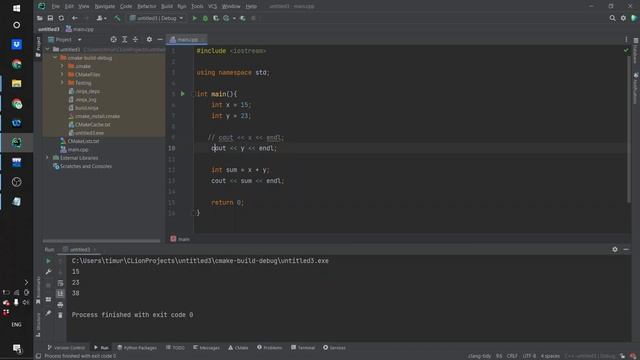Open the CMake tool window
Screen dimensions: 640x360
[x=238, y=348]
